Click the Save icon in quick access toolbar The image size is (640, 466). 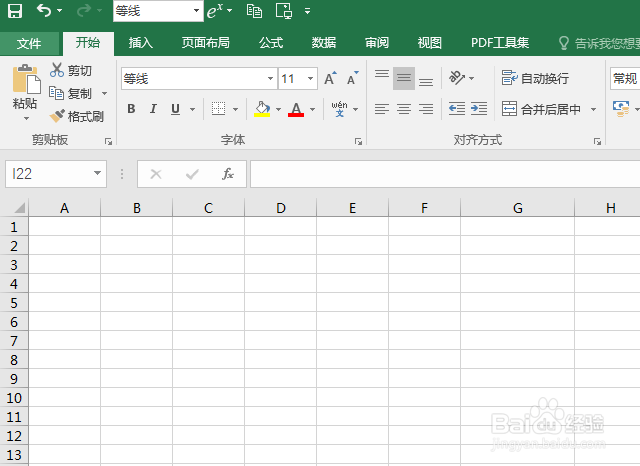tap(15, 11)
